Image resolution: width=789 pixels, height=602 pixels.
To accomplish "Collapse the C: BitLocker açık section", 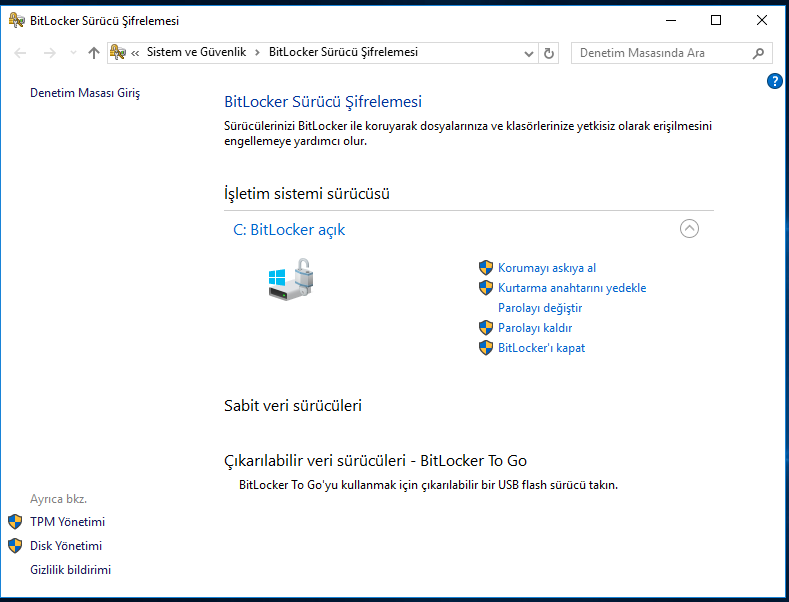I will pos(689,229).
